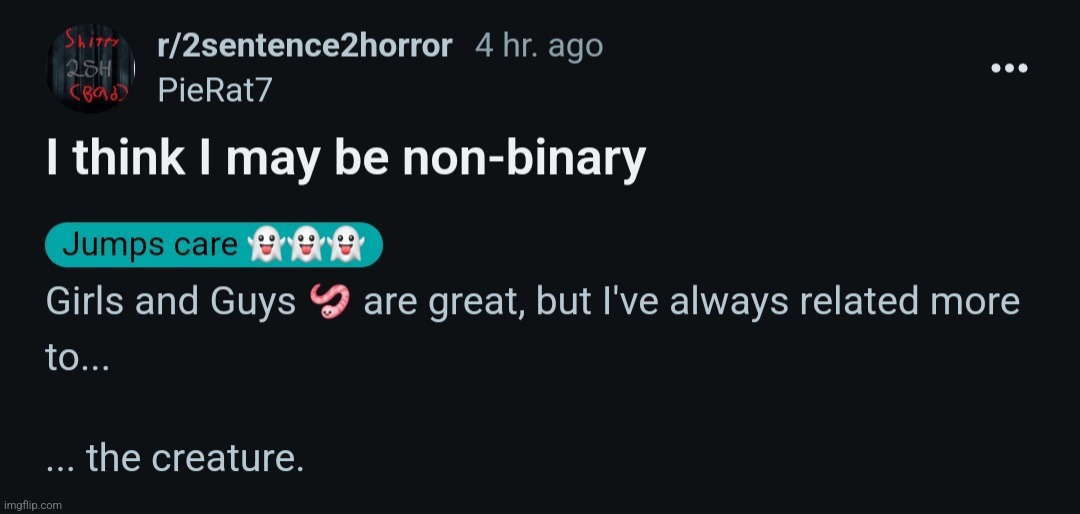1080x514 pixels.
Task: Click the middle ghost emoji in flair
Action: 305,245
